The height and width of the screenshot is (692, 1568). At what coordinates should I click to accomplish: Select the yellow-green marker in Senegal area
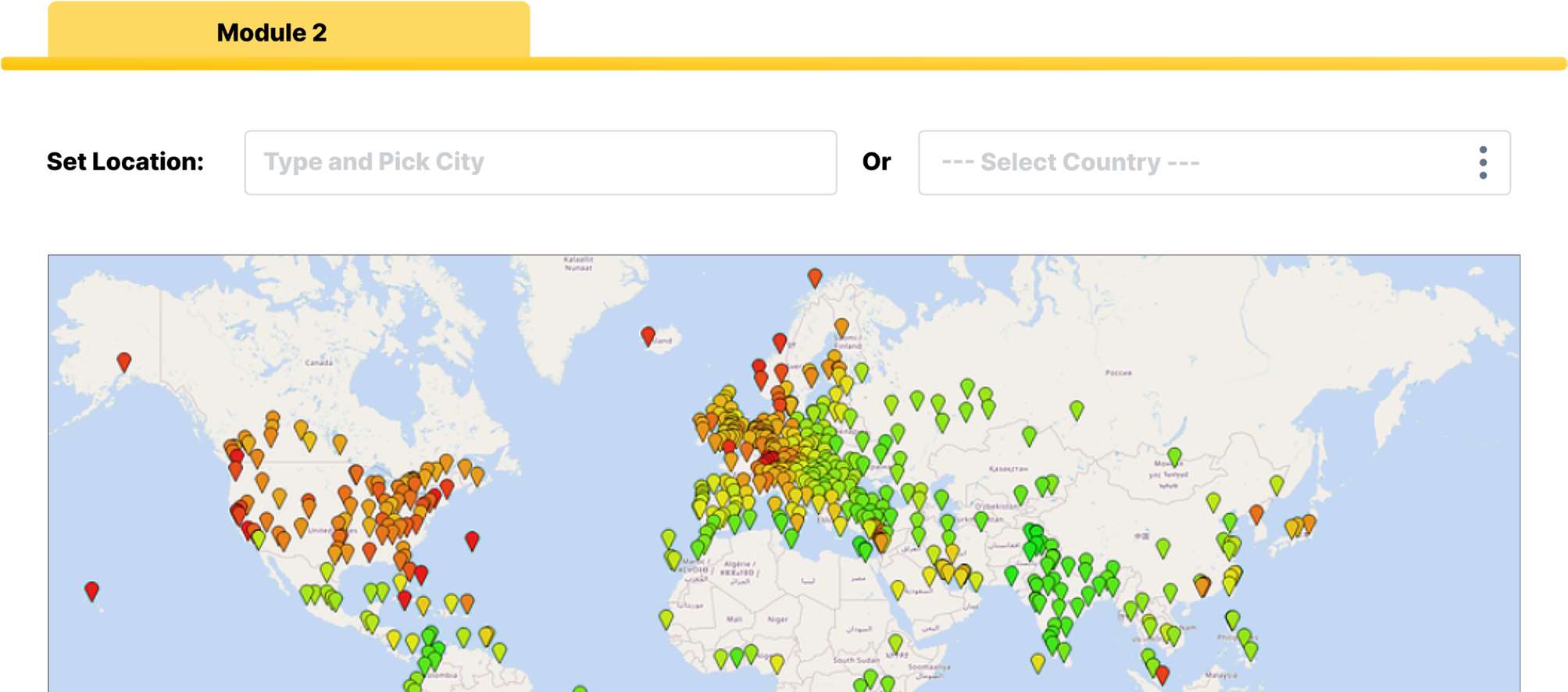(x=666, y=619)
